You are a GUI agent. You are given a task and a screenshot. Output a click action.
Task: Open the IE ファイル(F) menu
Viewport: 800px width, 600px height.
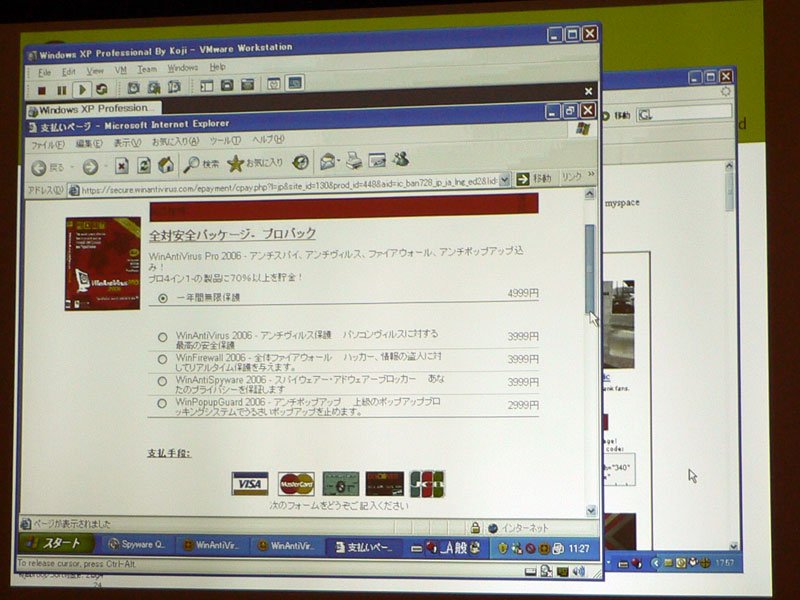(47, 145)
